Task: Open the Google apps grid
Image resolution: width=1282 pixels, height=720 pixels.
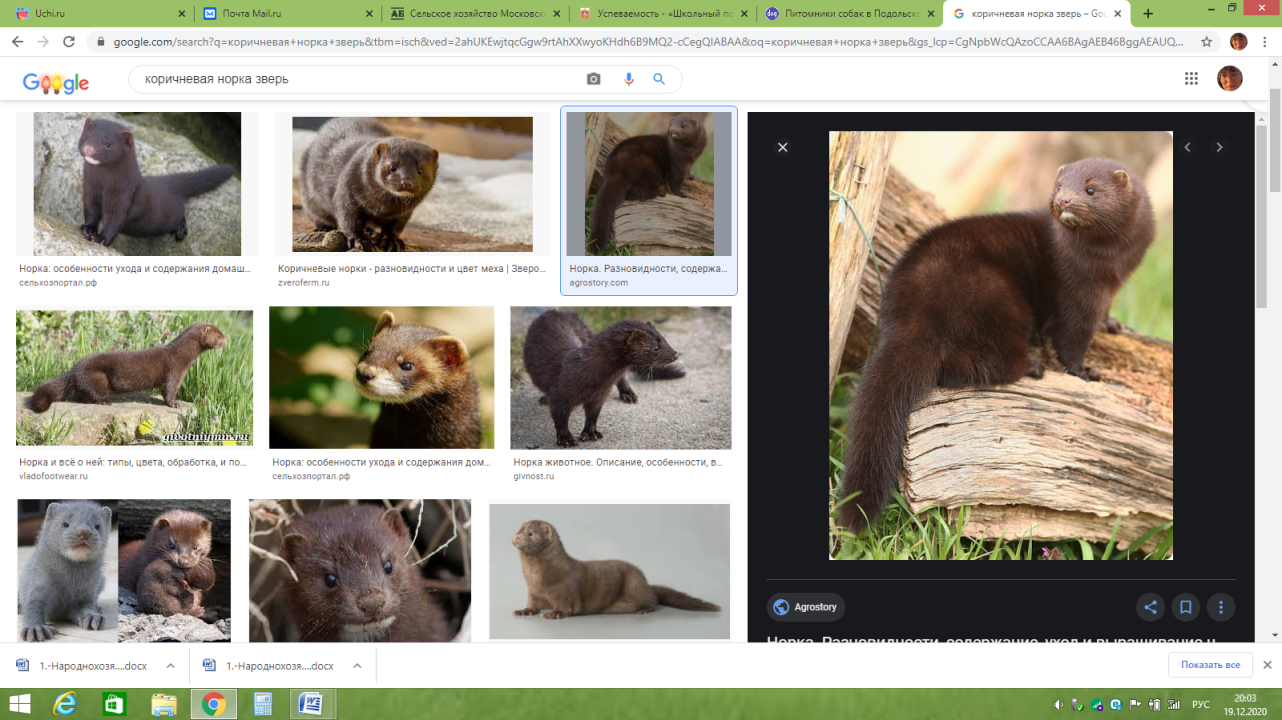Action: point(1191,79)
